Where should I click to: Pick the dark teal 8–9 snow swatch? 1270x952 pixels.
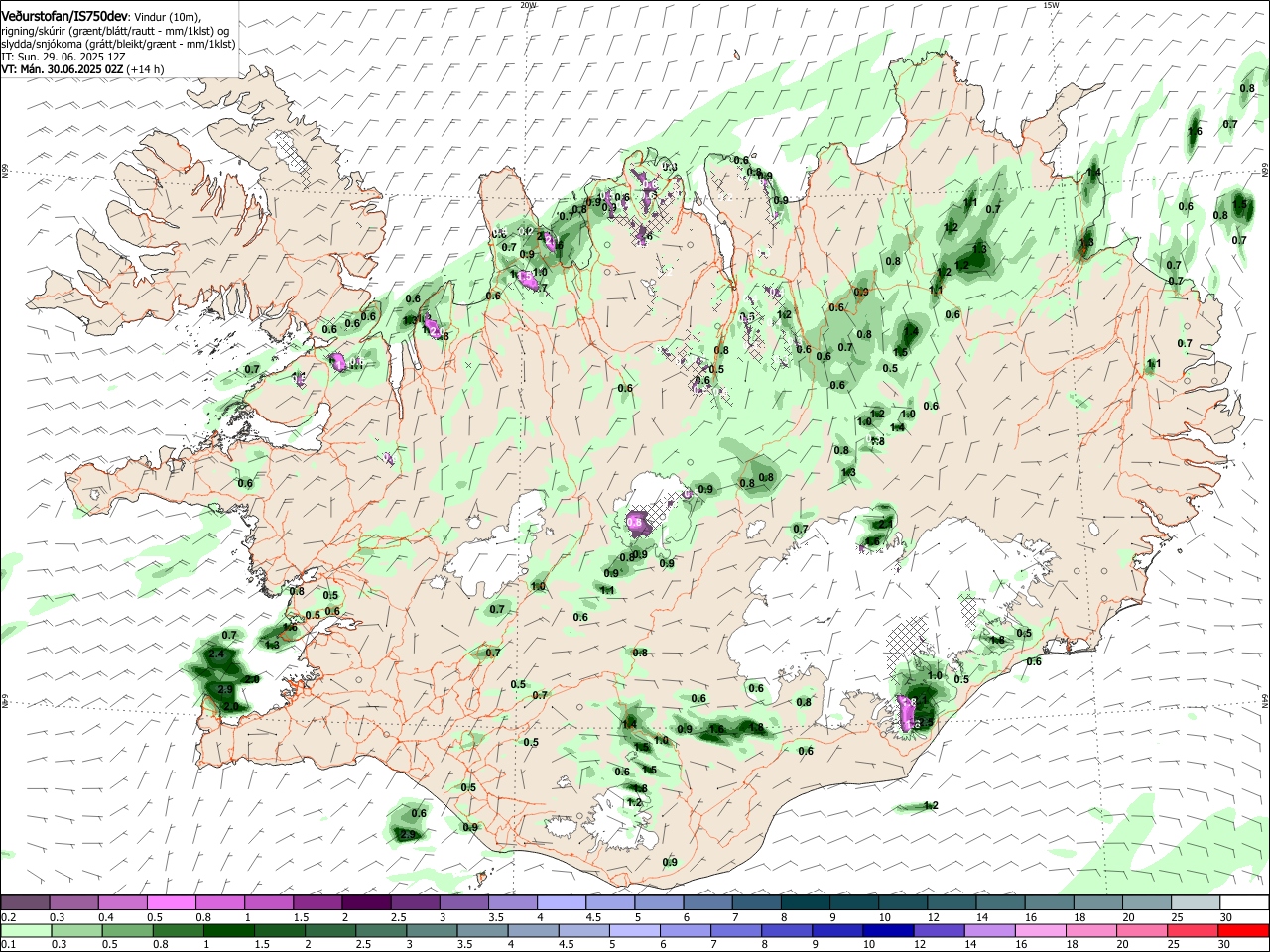(806, 903)
